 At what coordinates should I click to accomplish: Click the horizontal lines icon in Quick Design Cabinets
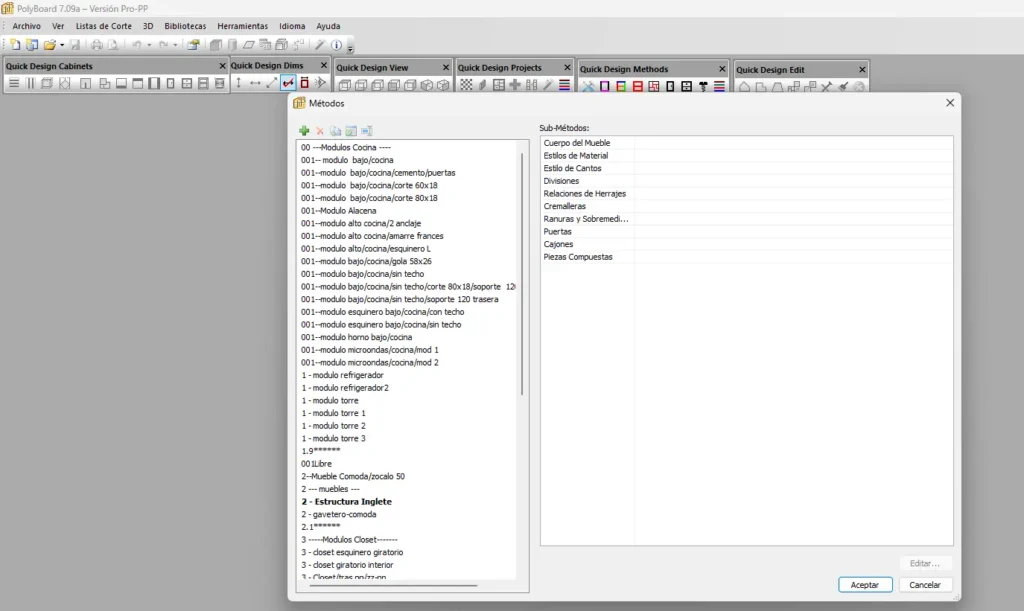(x=14, y=84)
